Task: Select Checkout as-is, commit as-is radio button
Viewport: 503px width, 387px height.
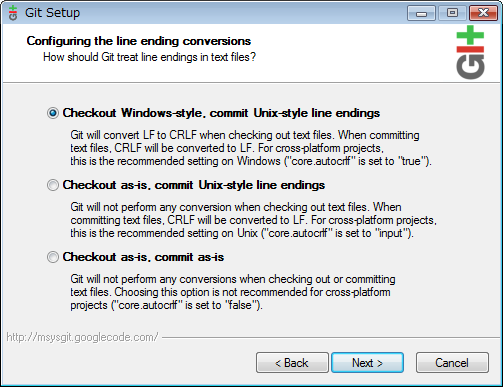Action: click(53, 257)
